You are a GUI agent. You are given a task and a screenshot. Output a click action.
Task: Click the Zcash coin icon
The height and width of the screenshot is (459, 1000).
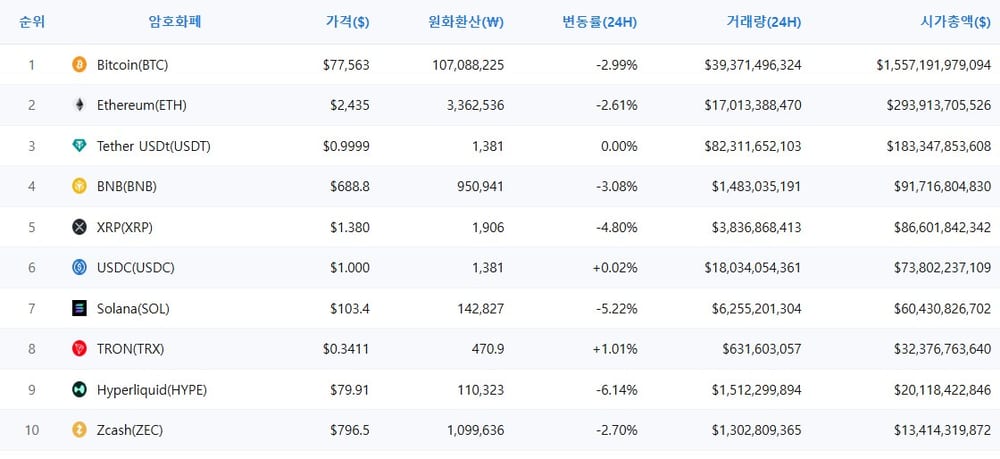(x=79, y=430)
